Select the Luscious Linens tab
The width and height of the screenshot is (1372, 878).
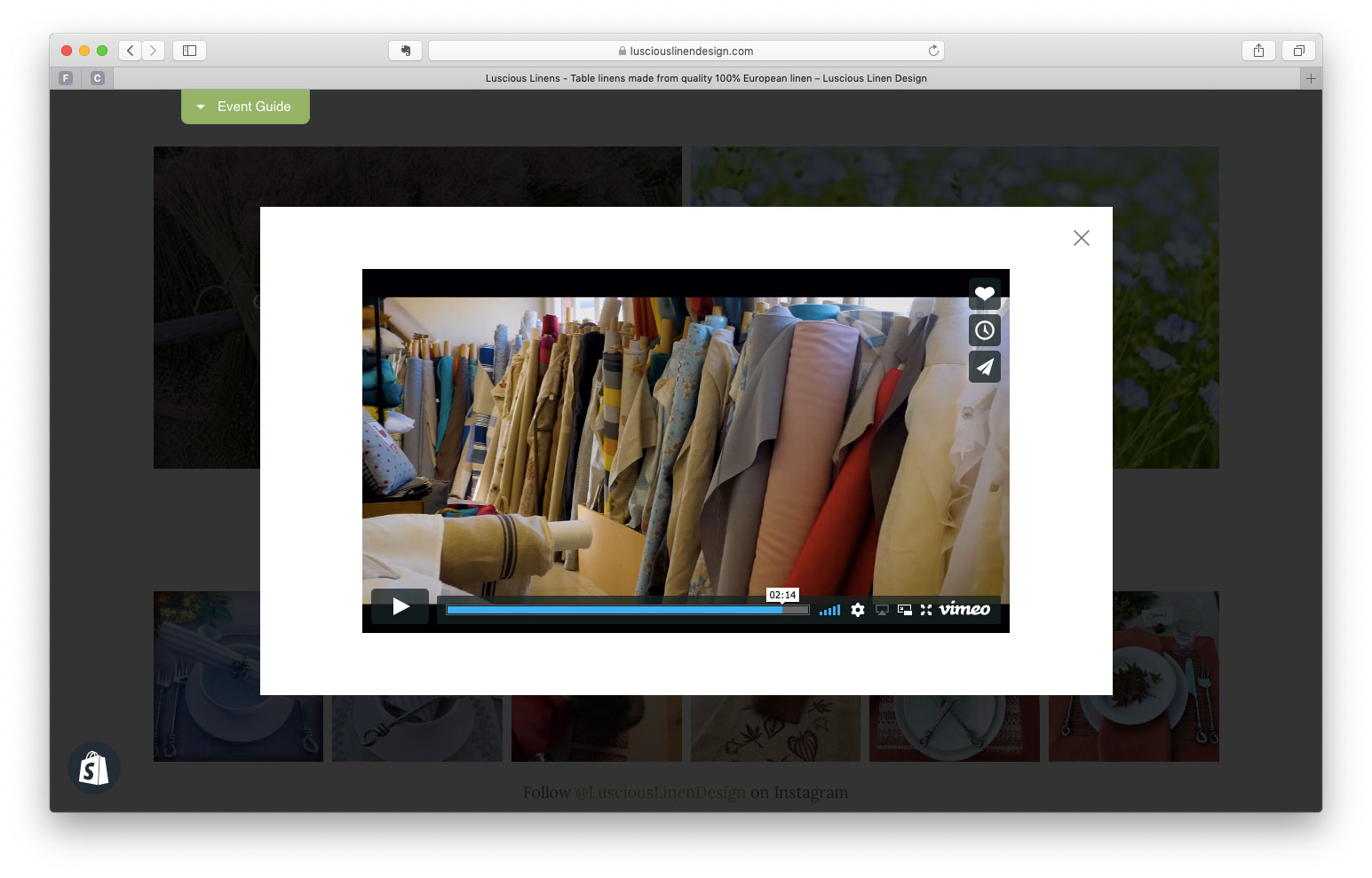click(706, 78)
